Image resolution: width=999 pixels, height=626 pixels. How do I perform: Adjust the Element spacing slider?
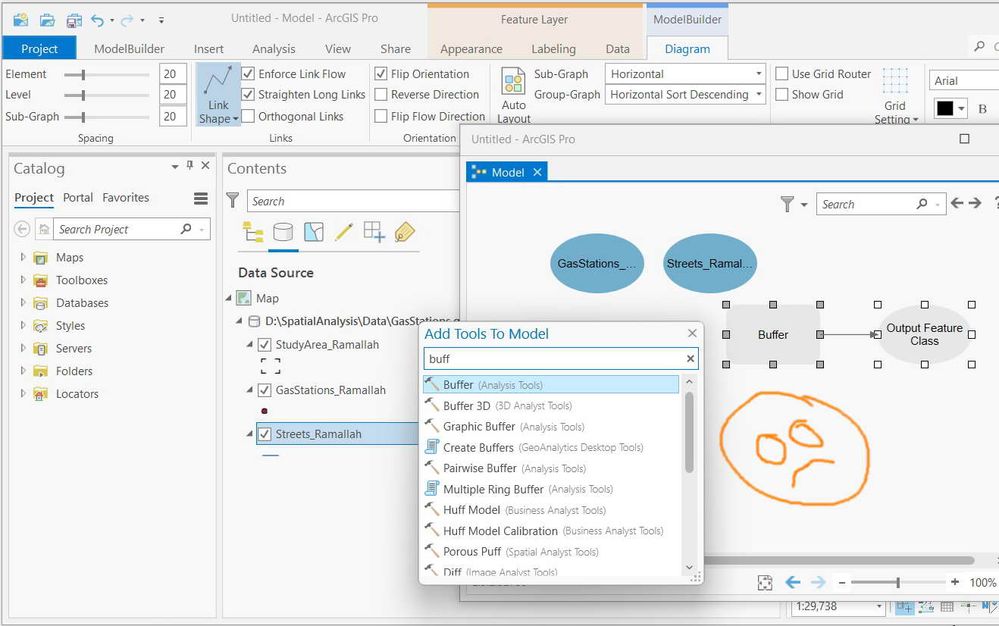(x=83, y=75)
